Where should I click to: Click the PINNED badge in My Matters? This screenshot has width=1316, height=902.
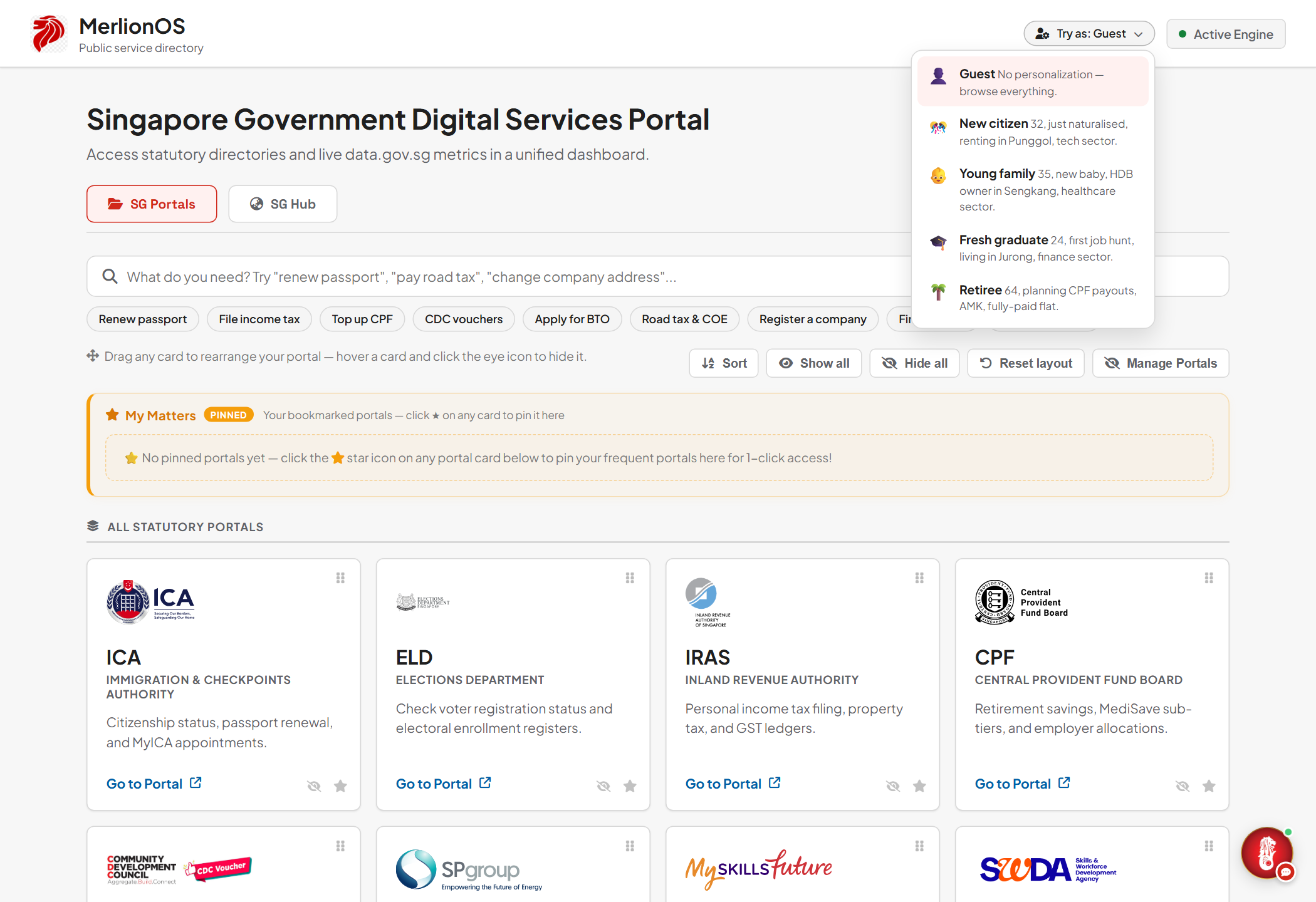click(228, 415)
